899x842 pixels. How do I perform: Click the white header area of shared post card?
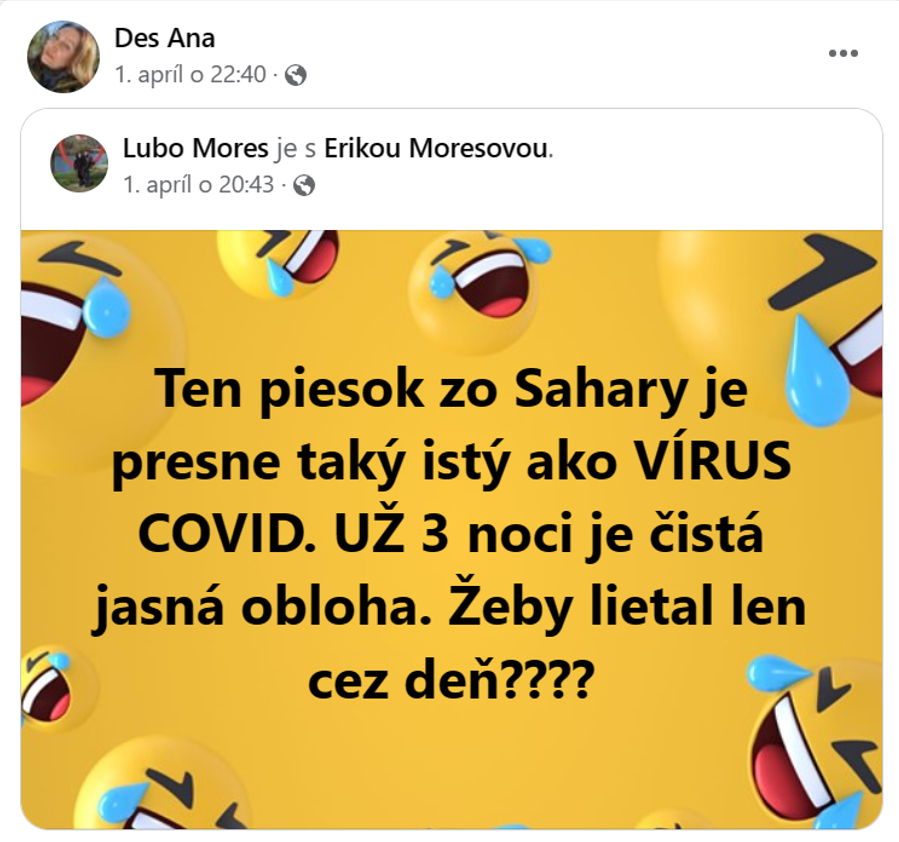[x=452, y=170]
